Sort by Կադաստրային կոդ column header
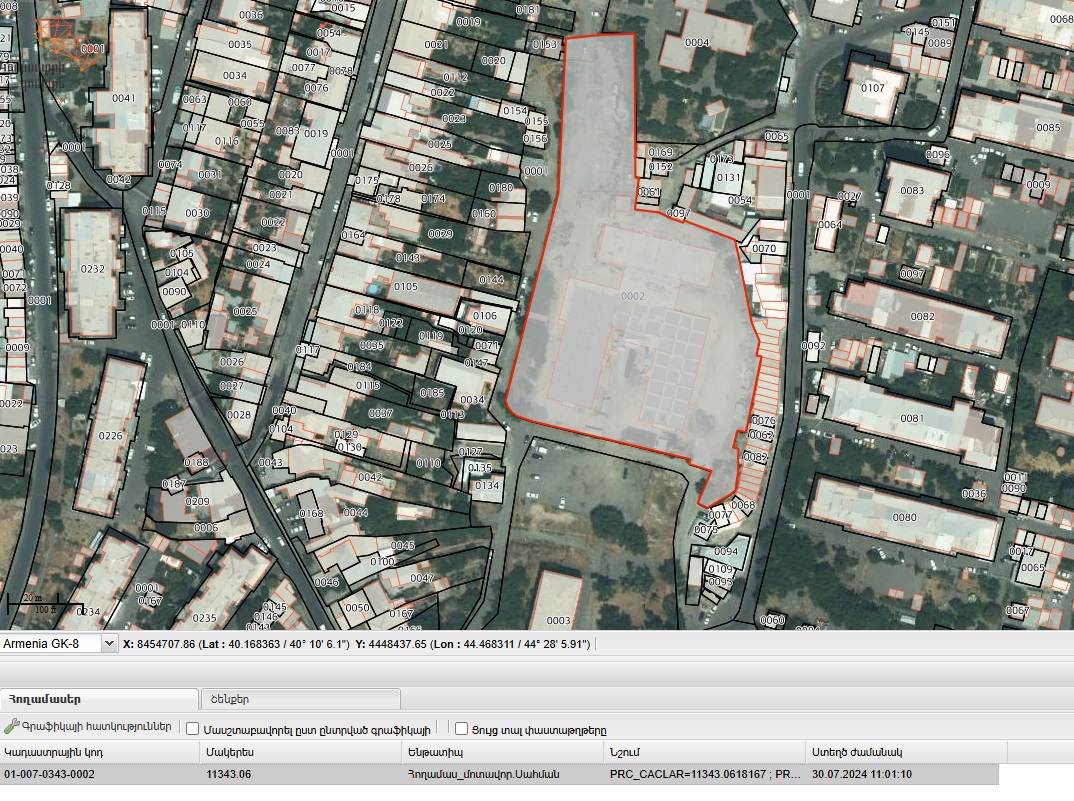The image size is (1074, 801). 100,751
